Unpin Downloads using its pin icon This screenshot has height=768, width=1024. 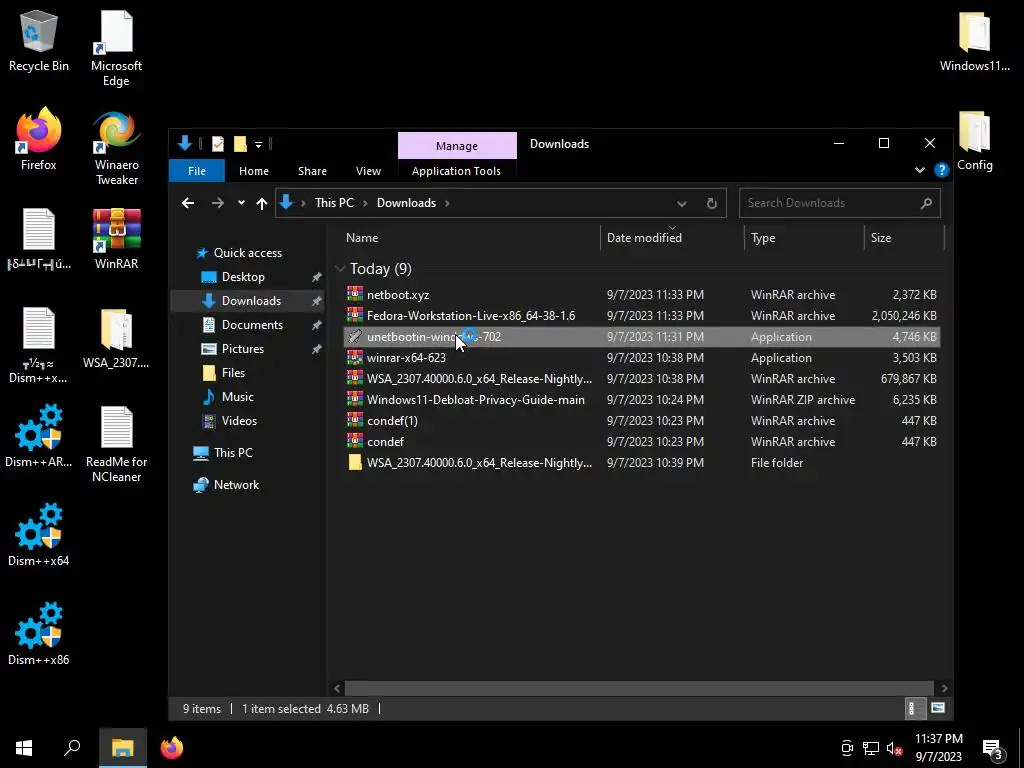coord(317,301)
